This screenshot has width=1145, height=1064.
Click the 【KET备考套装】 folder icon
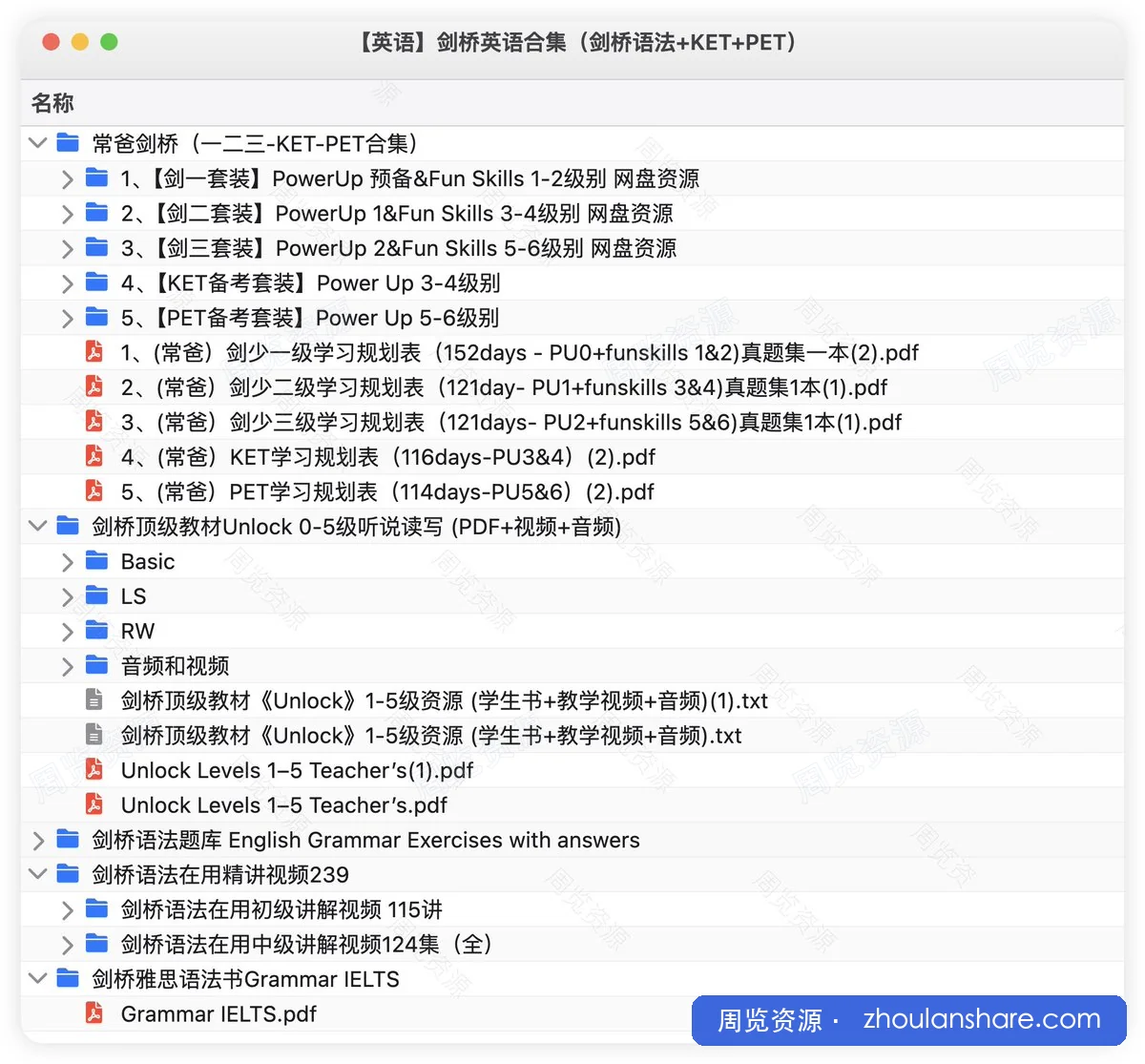(96, 282)
